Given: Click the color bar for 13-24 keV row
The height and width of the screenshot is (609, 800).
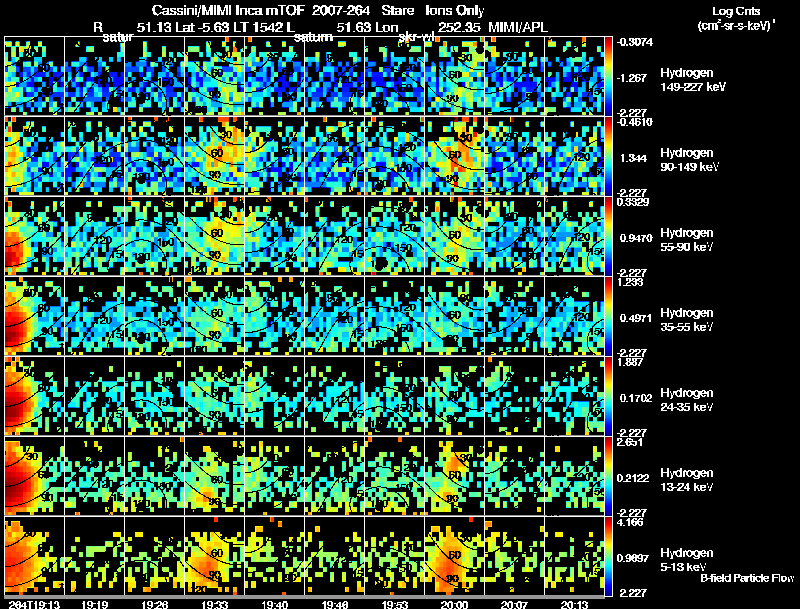Looking at the screenshot, I should tap(609, 476).
